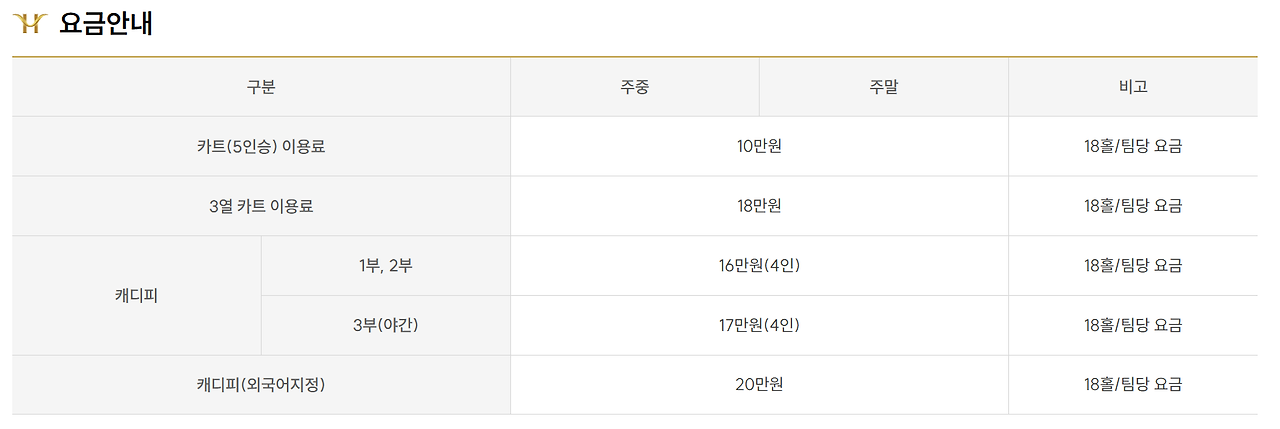Click the 17만원(4인) price cell

pyautogui.click(x=759, y=325)
